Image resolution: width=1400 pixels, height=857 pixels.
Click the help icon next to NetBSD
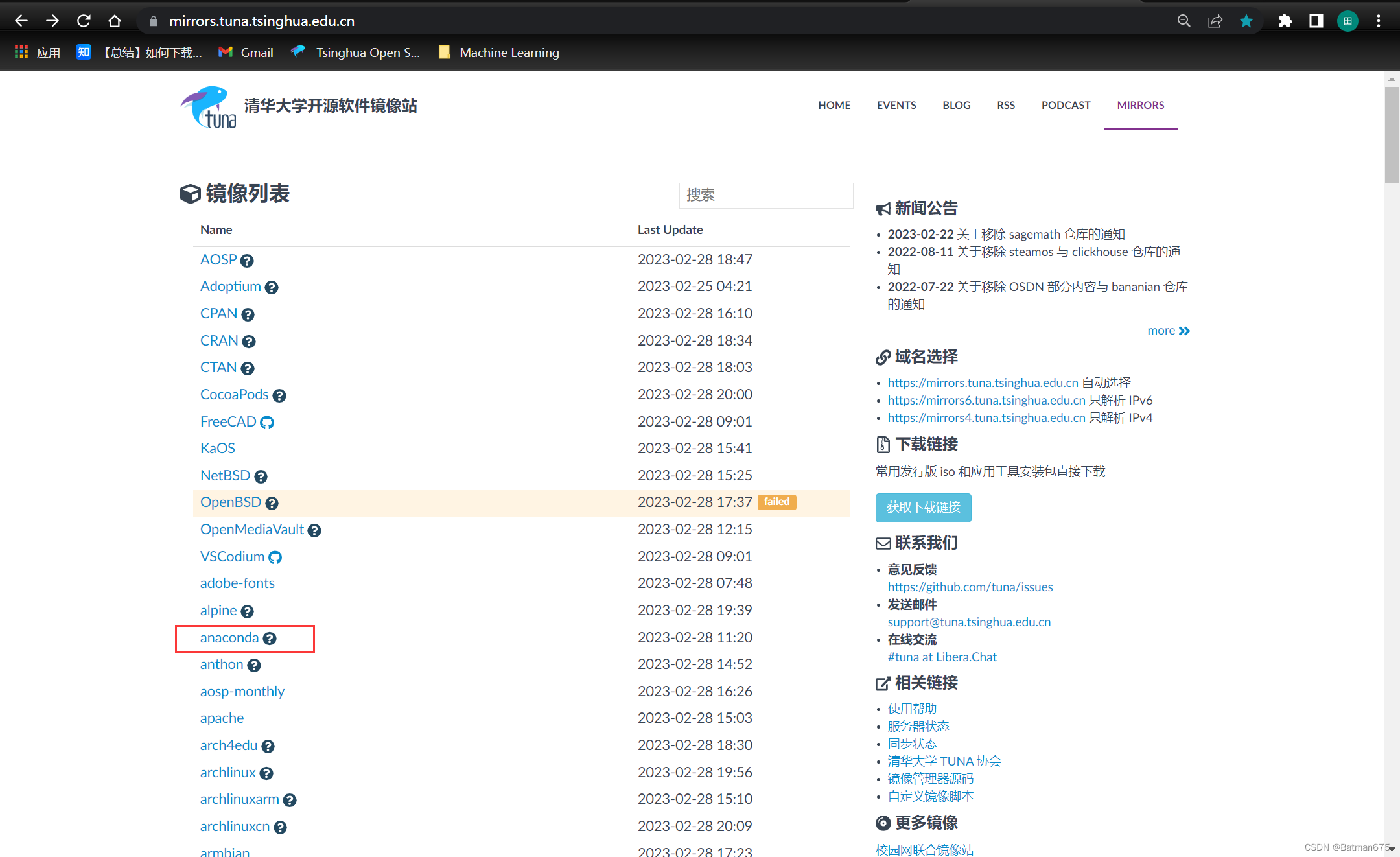click(261, 476)
